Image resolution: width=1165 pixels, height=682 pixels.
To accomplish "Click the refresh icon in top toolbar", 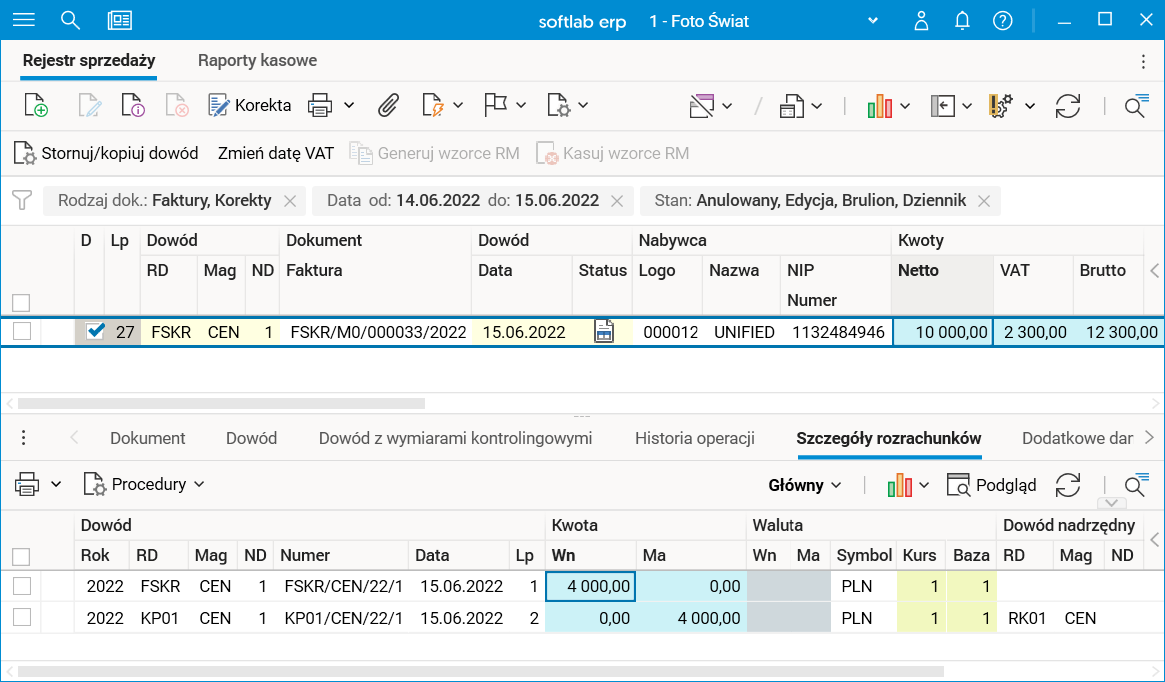I will click(x=1068, y=106).
